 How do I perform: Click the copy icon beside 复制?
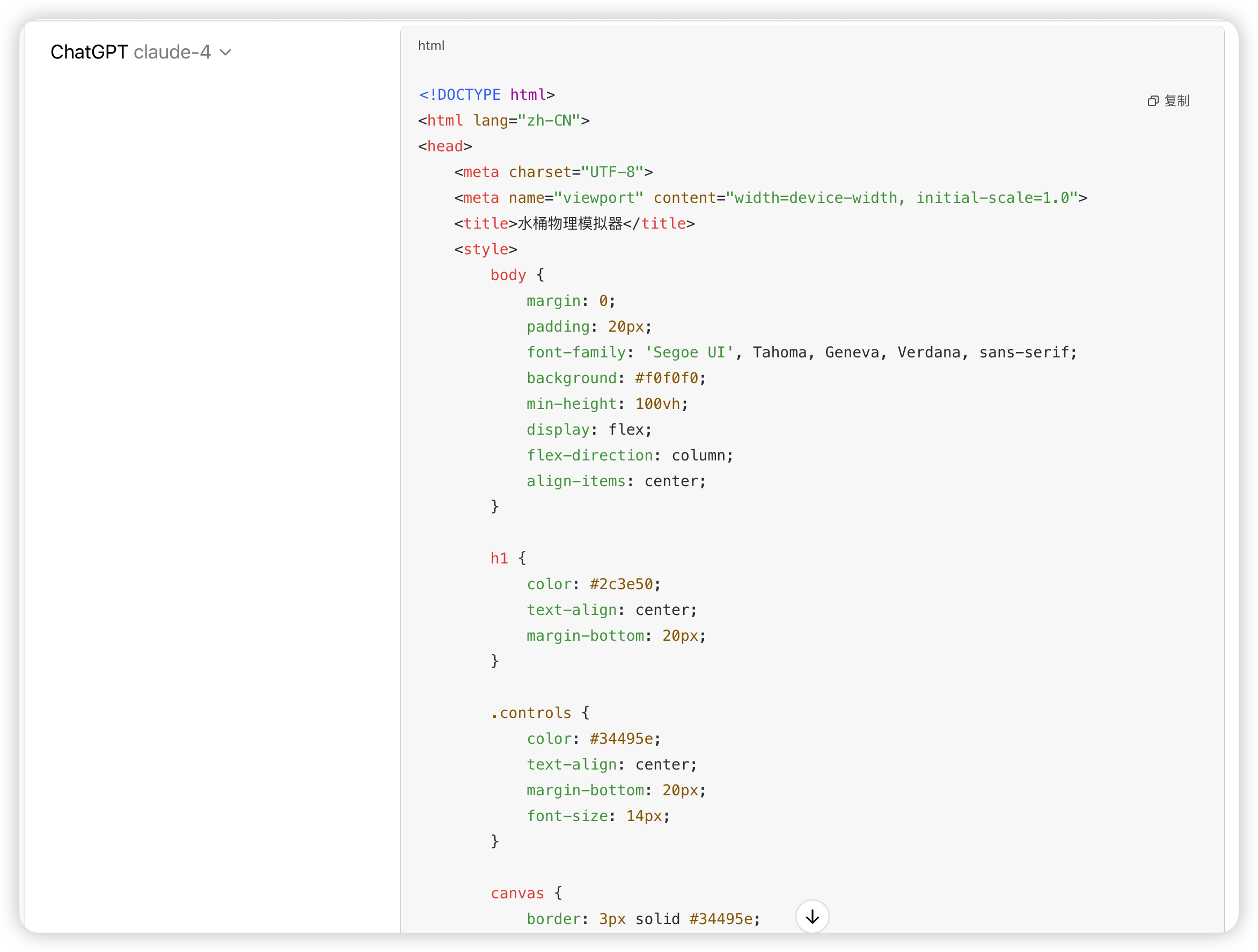[x=1153, y=101]
